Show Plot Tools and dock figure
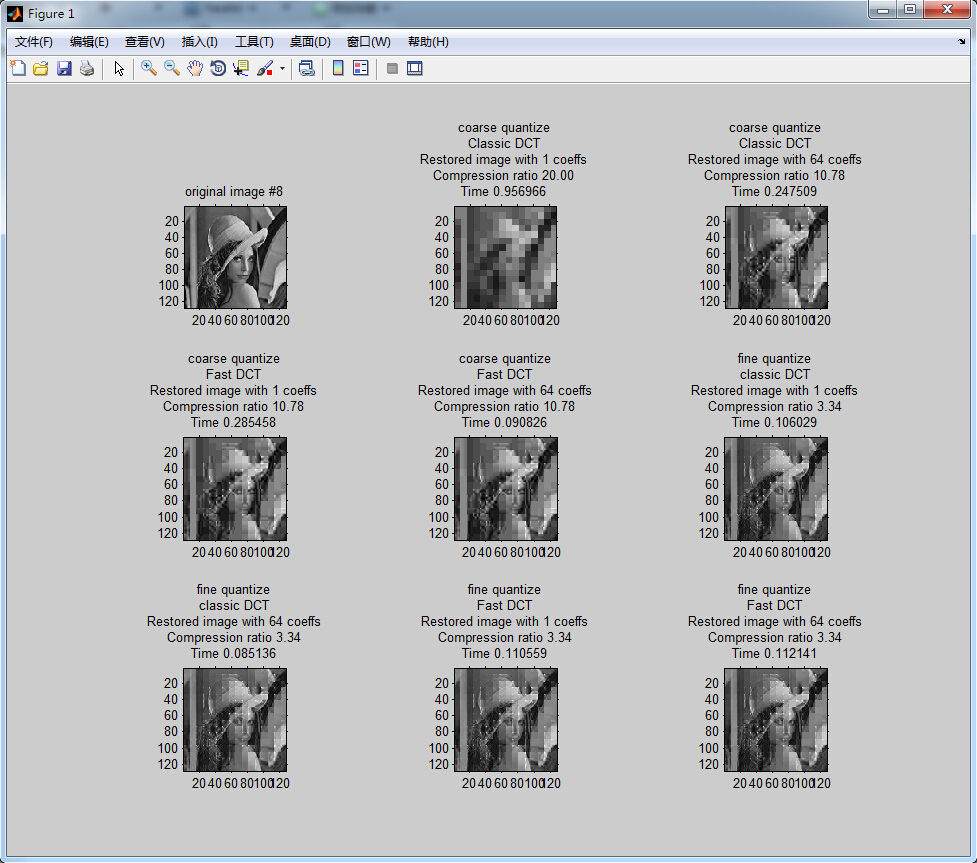This screenshot has height=863, width=977. pyautogui.click(x=414, y=69)
